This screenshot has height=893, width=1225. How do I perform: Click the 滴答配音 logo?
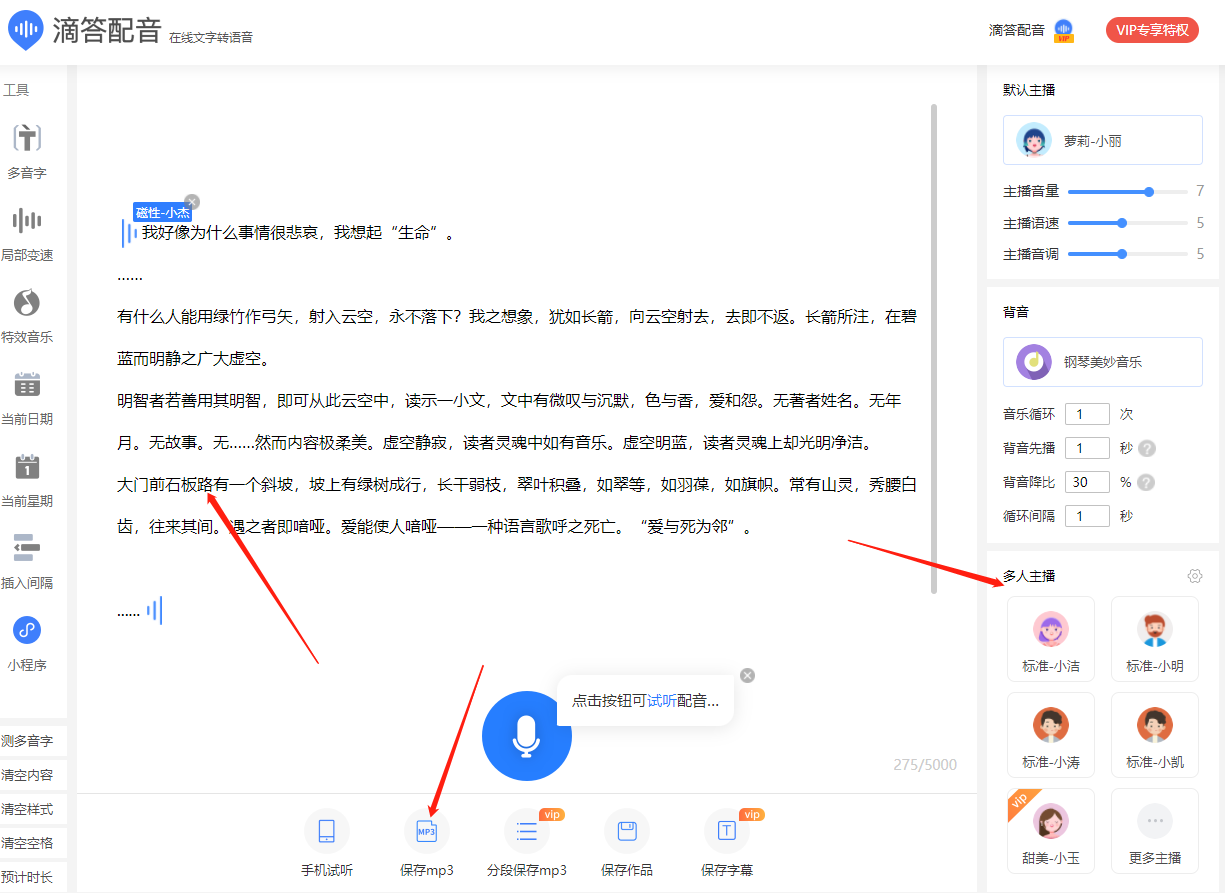(x=85, y=31)
